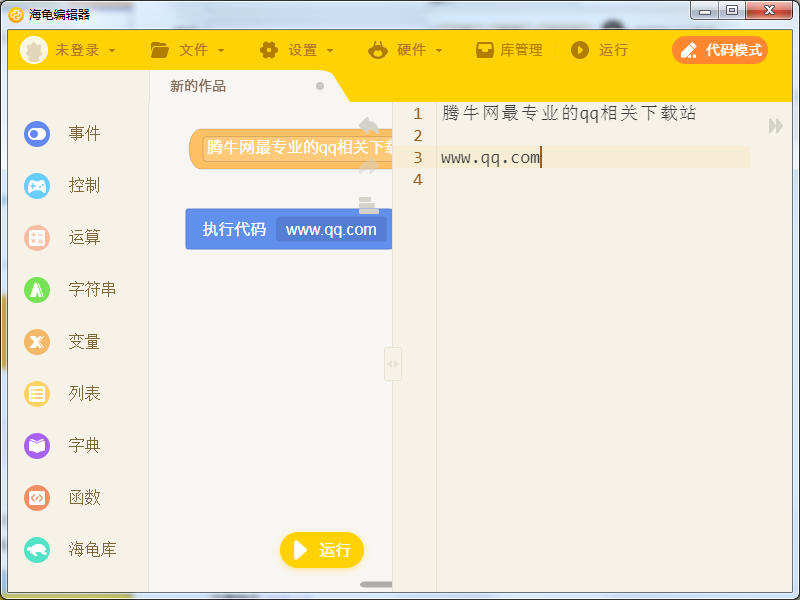
Task: Click the 列表 category label
Action: (x=84, y=393)
